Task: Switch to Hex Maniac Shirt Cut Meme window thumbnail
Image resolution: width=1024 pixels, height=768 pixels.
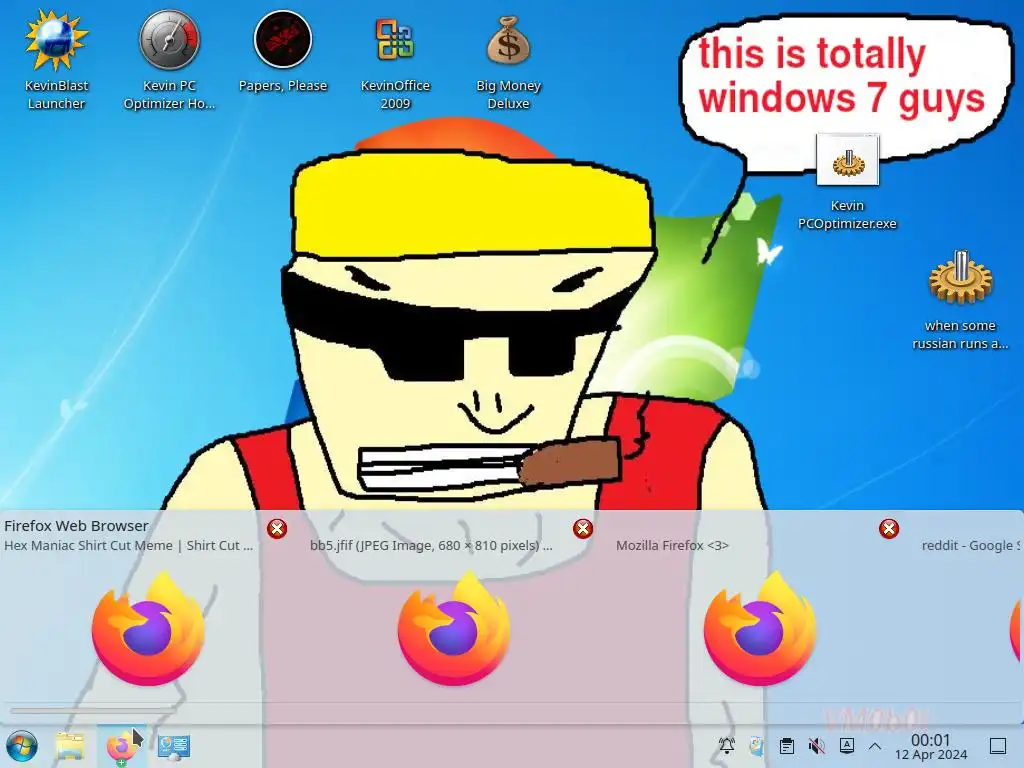Action: 148,628
